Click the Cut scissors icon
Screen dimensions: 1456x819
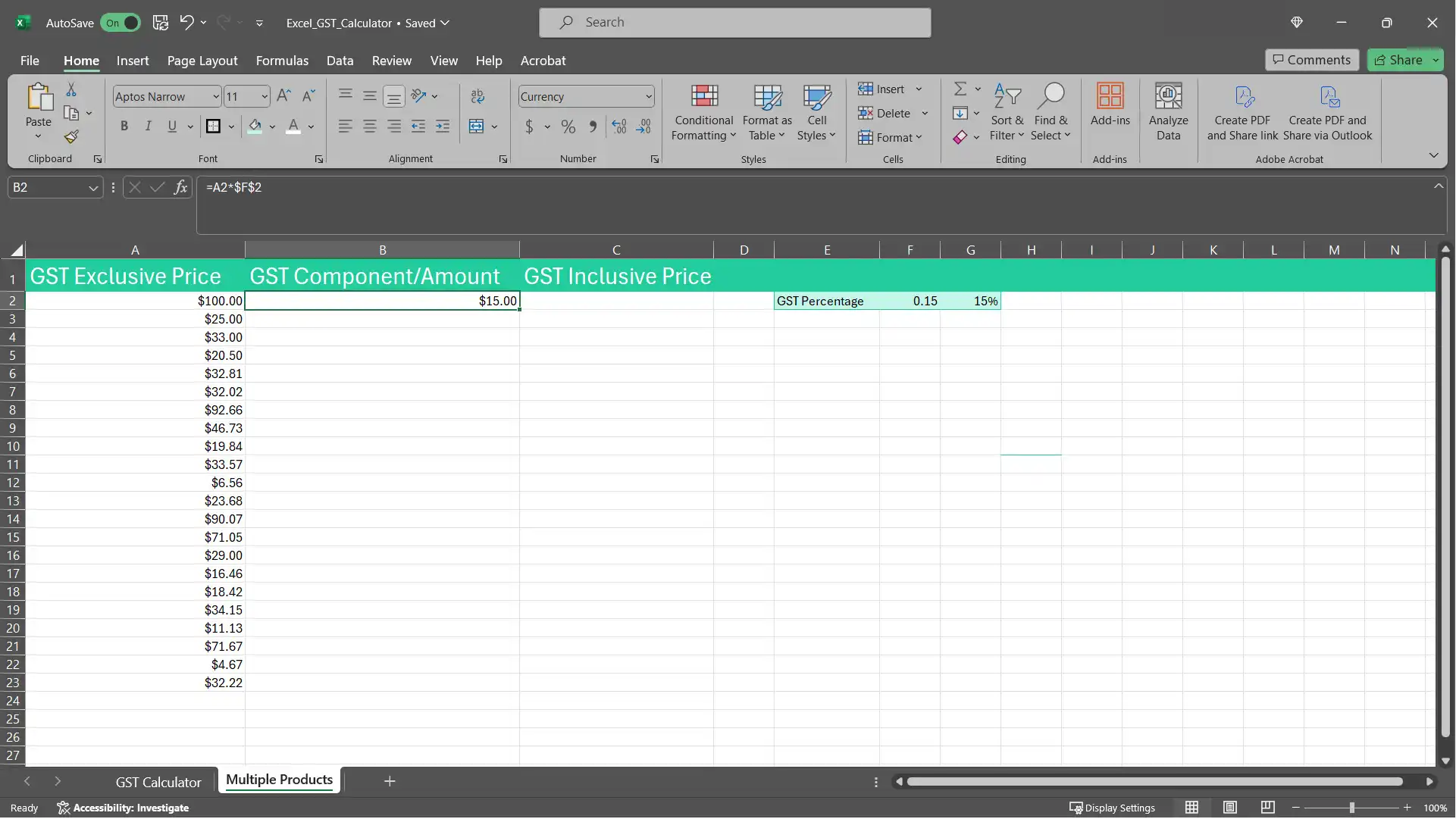(x=71, y=90)
